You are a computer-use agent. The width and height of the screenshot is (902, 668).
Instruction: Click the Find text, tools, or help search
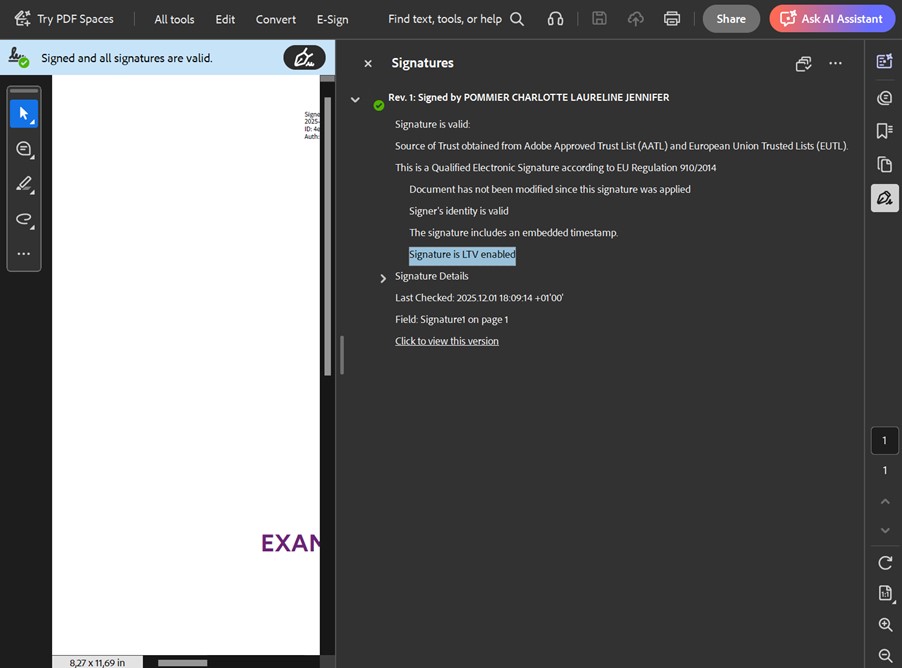coord(456,19)
